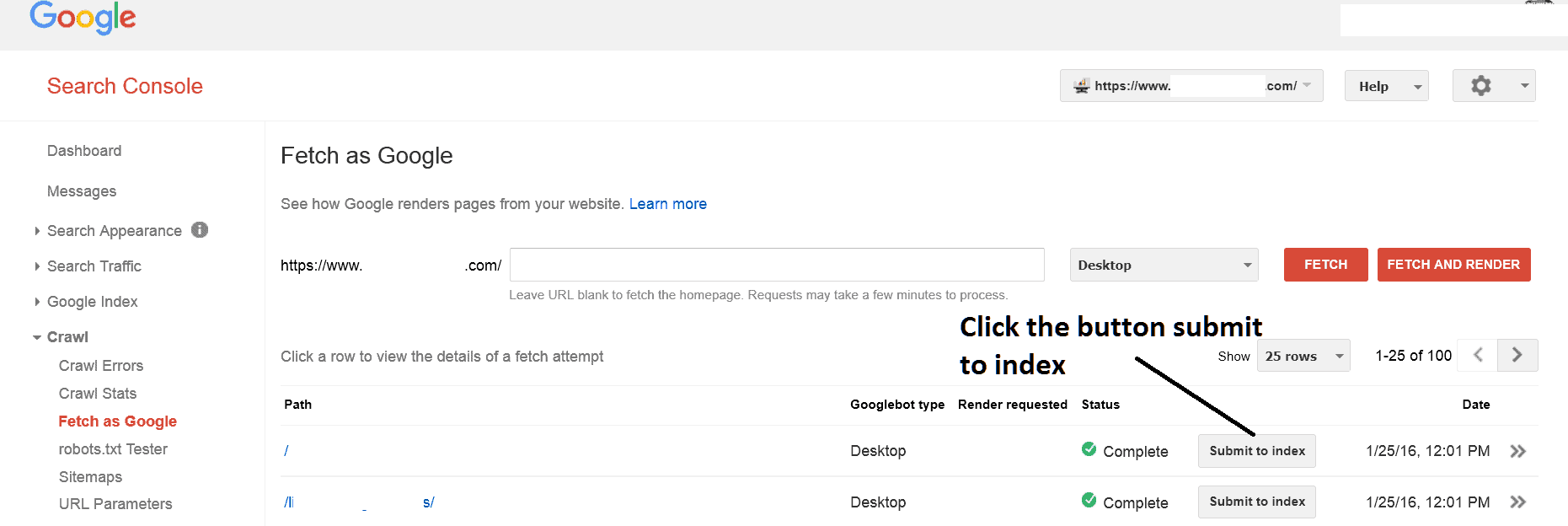Click the Path column header
Viewport: 1568px width, 526px height.
click(x=298, y=405)
